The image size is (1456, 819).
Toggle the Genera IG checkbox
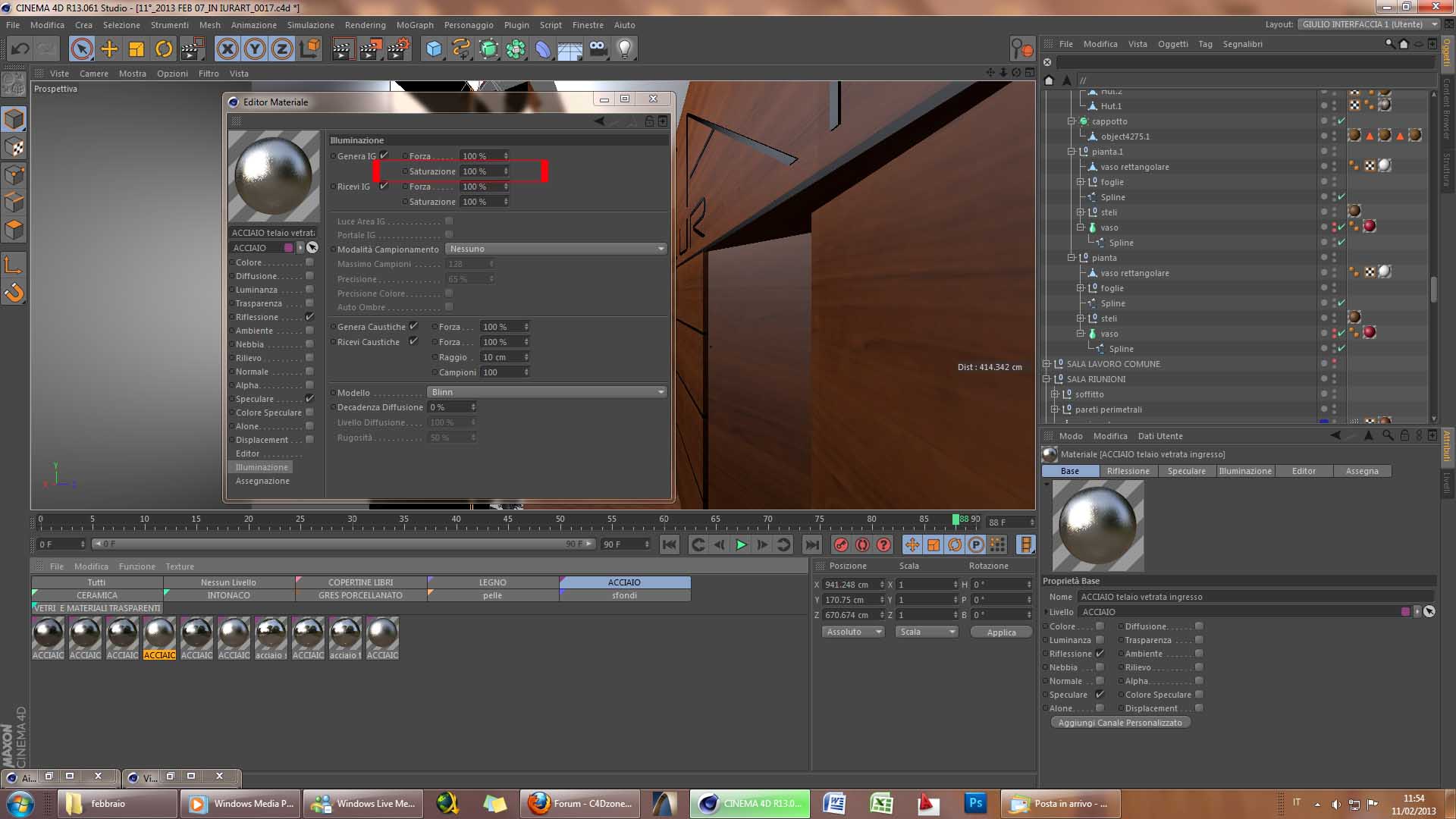pyautogui.click(x=384, y=155)
